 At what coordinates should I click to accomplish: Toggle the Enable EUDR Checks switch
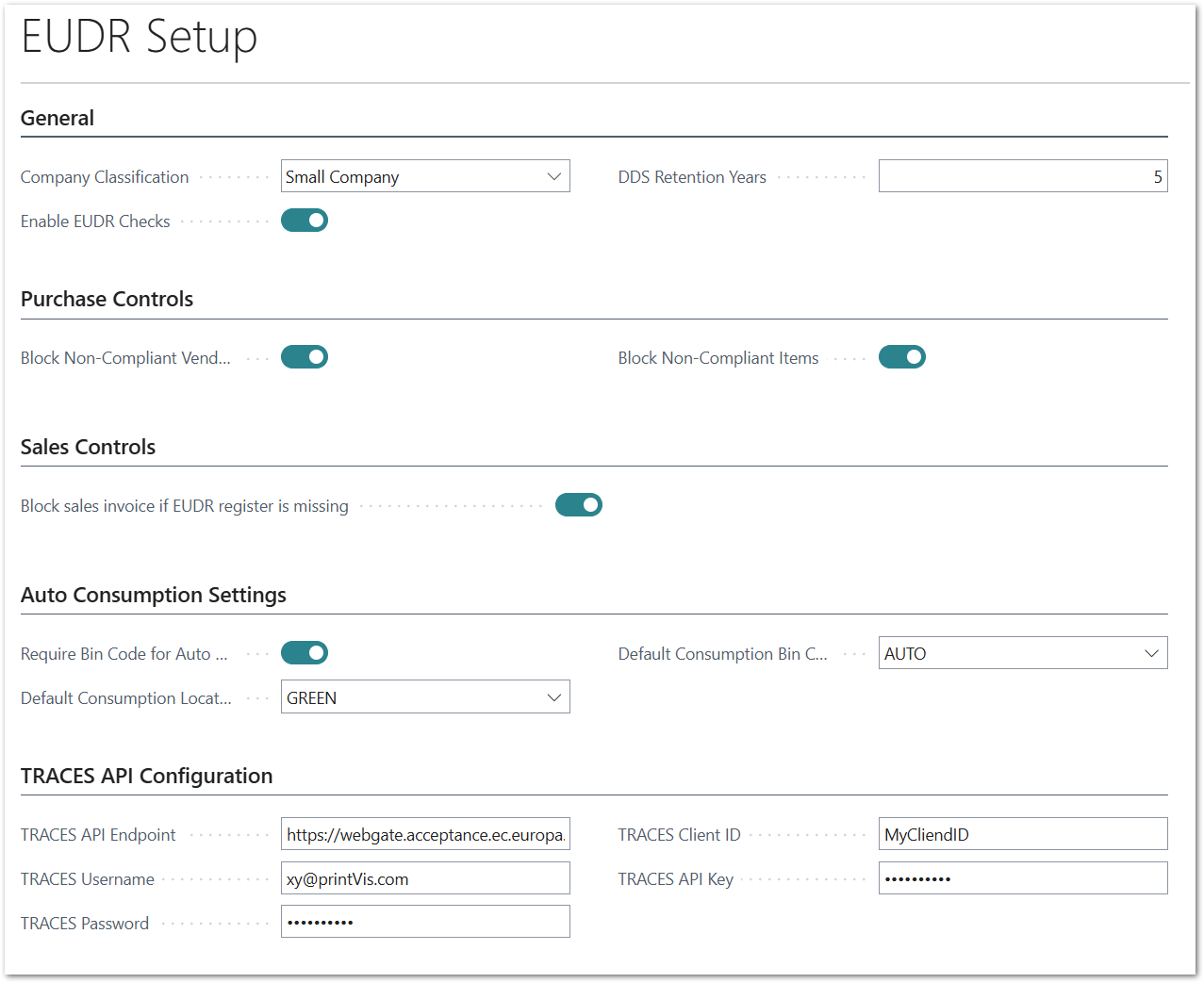[305, 221]
